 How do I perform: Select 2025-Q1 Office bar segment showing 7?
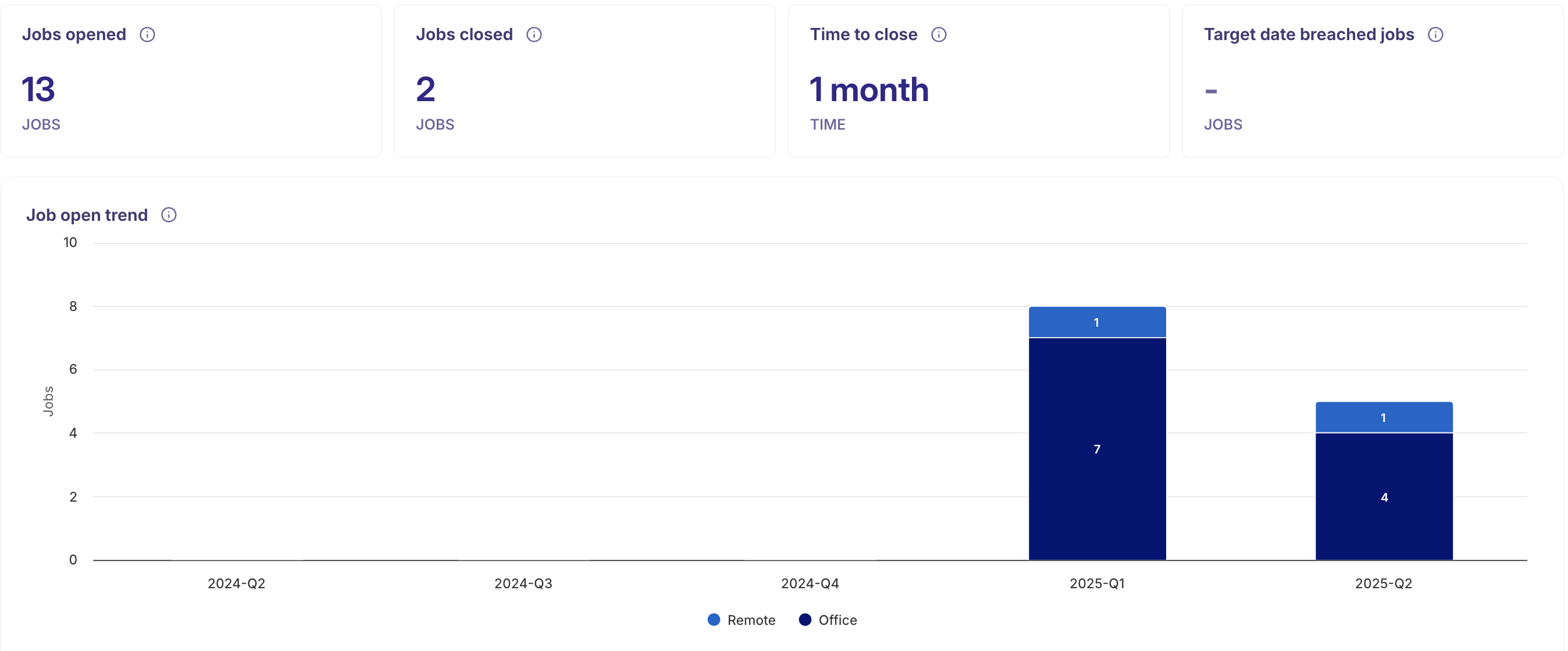(1097, 449)
